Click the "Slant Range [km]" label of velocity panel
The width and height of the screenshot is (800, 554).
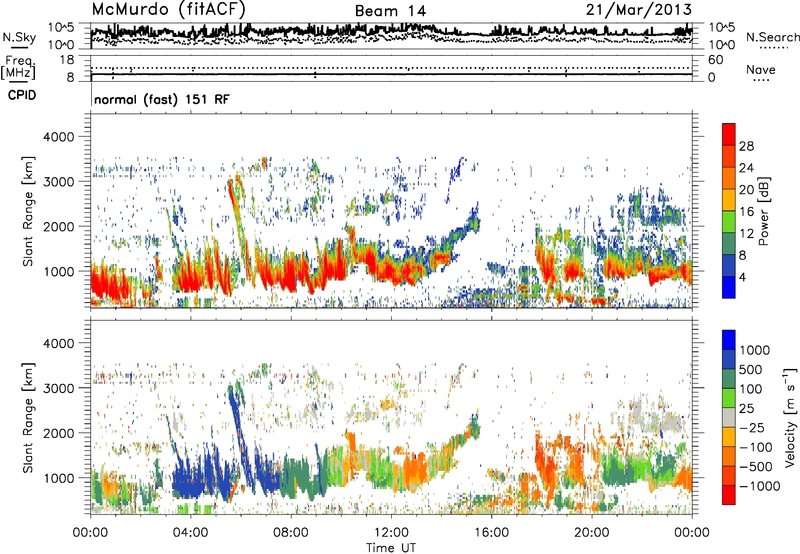click(28, 417)
